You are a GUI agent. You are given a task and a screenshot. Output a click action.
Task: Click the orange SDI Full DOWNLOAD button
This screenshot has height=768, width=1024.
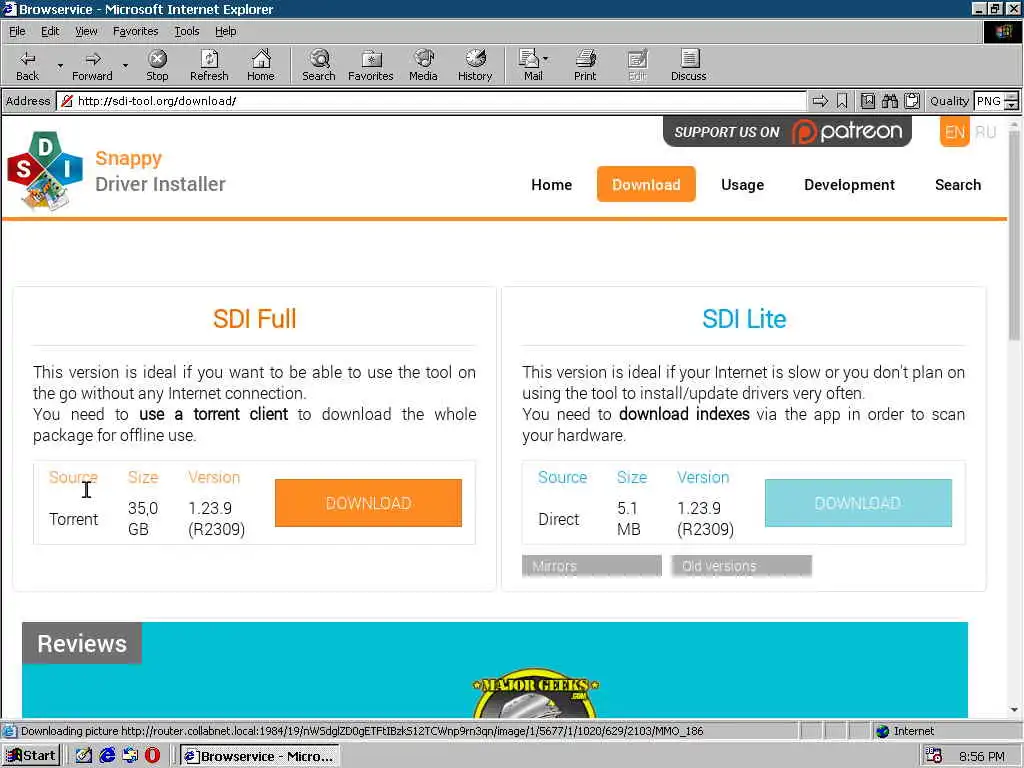(368, 503)
